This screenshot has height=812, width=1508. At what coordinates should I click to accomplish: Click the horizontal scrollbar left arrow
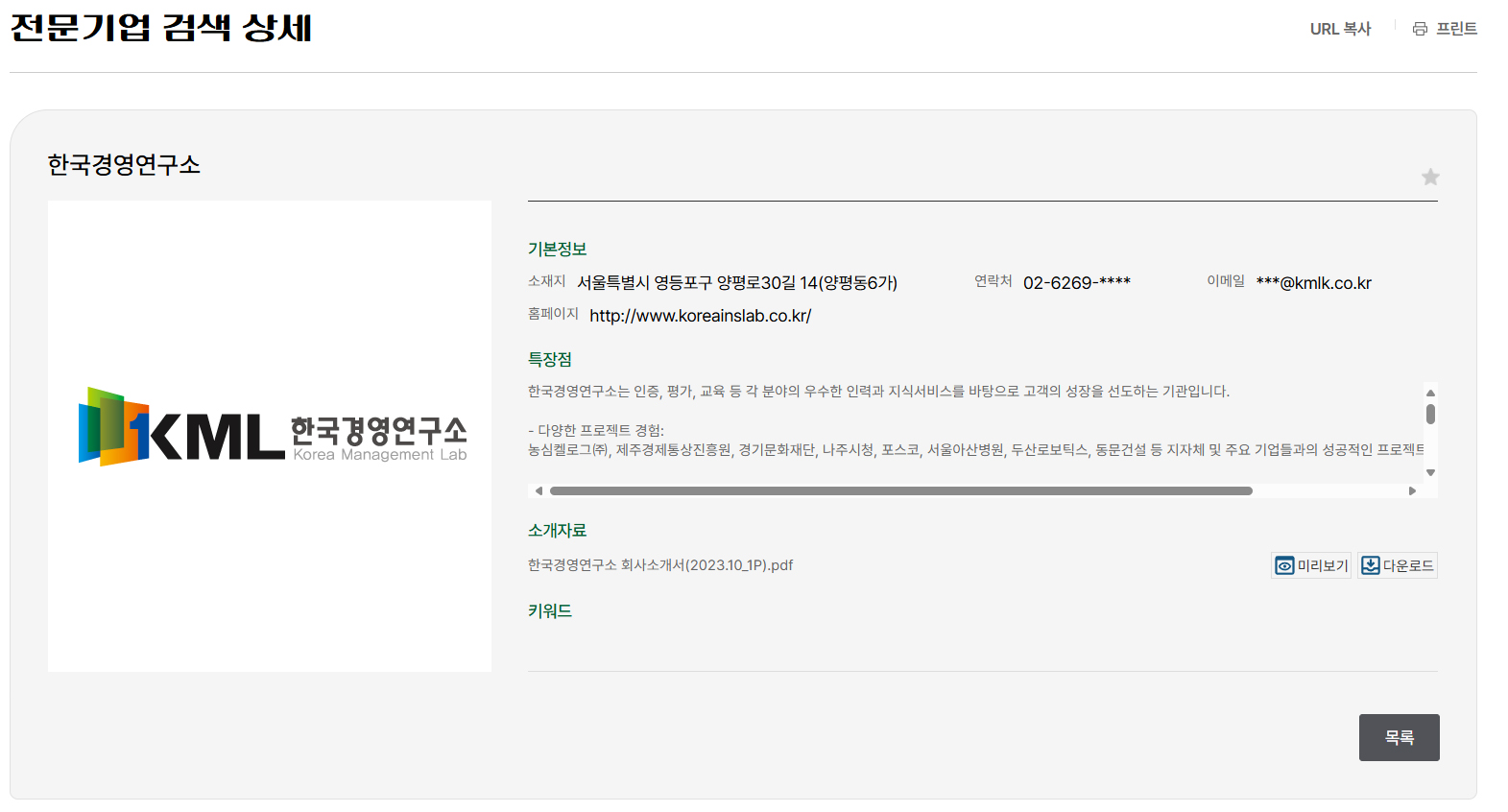point(539,490)
